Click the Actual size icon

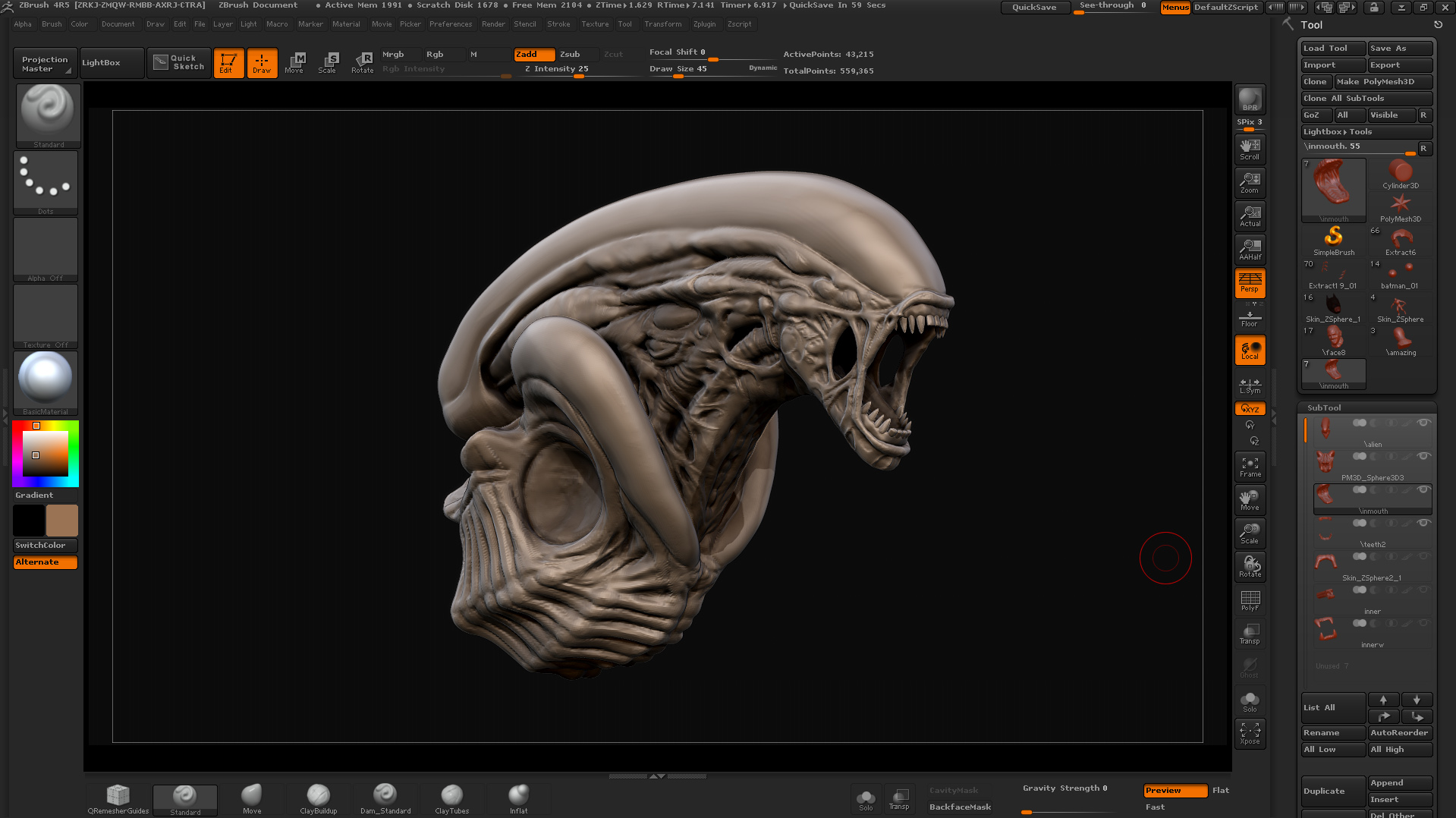point(1250,216)
